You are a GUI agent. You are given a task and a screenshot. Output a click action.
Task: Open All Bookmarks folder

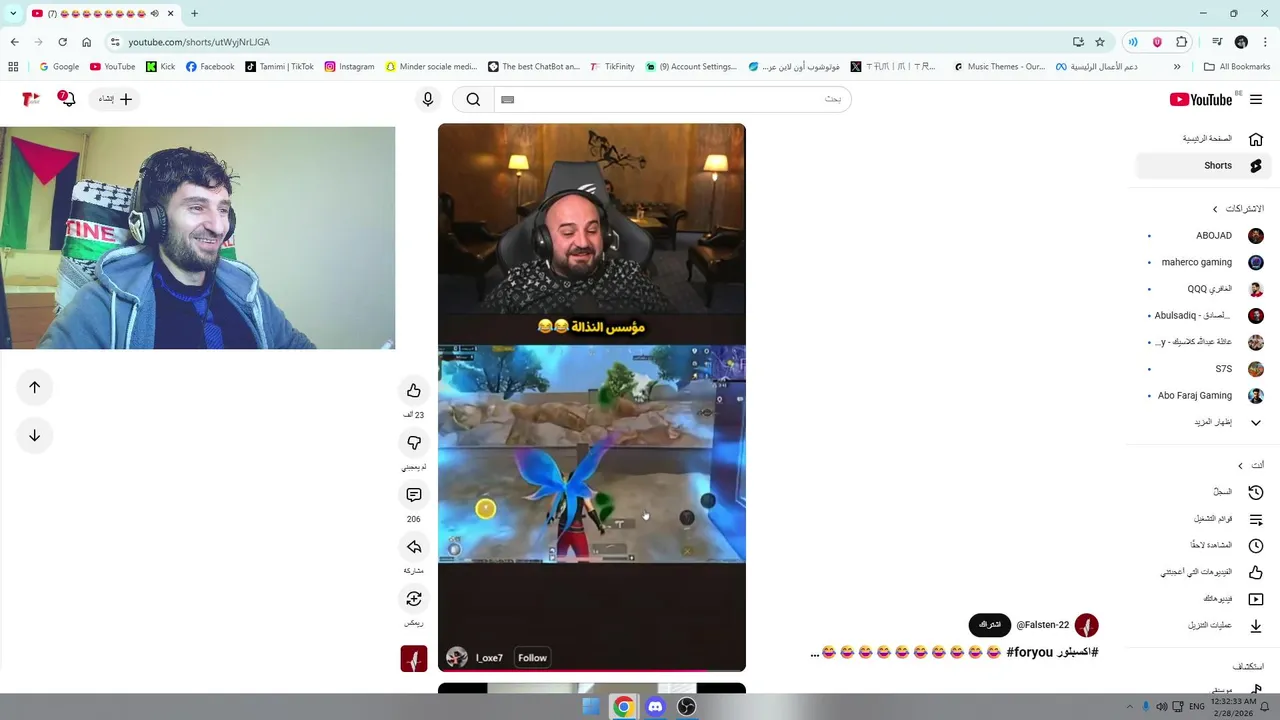coord(1237,67)
